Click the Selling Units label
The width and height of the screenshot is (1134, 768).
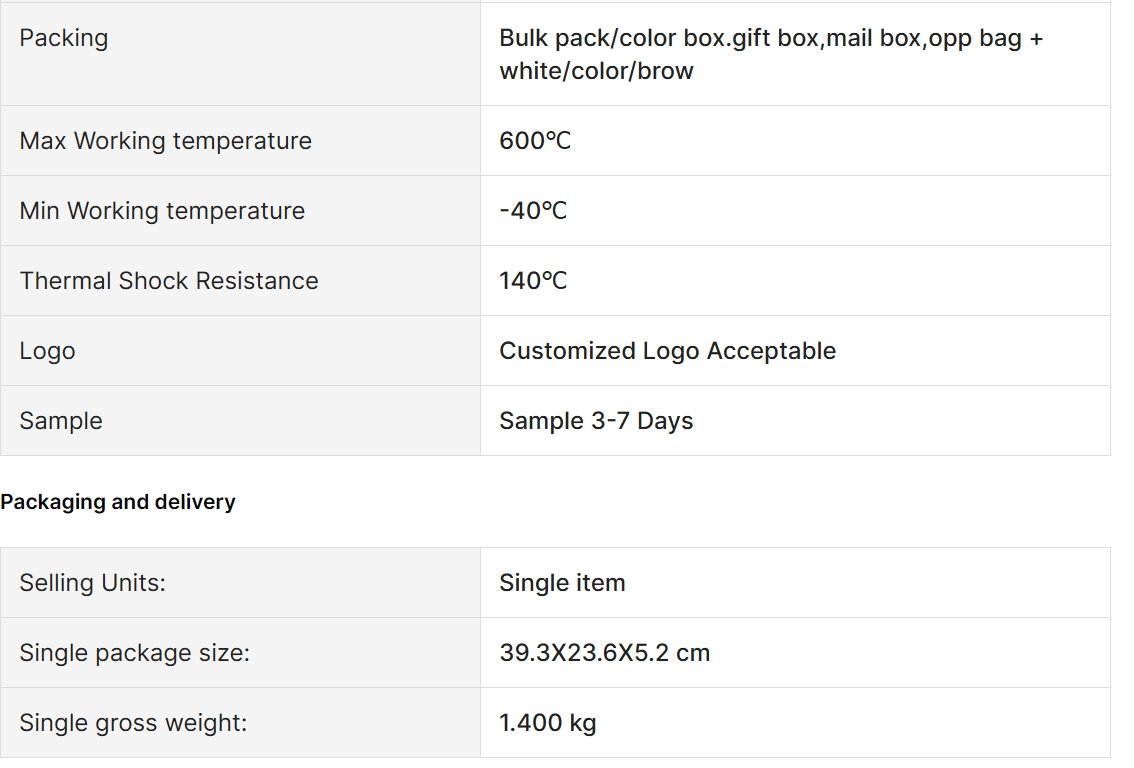(93, 583)
